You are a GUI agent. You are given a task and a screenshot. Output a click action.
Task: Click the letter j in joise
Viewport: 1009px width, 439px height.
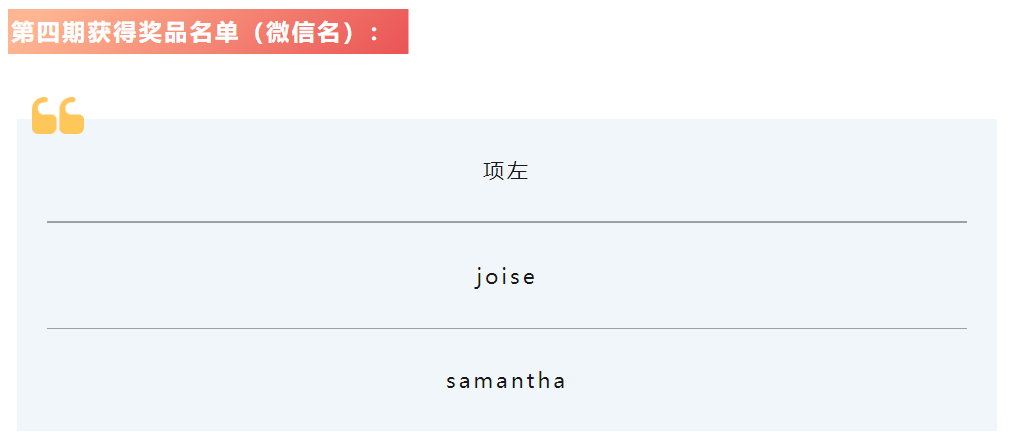(x=478, y=277)
